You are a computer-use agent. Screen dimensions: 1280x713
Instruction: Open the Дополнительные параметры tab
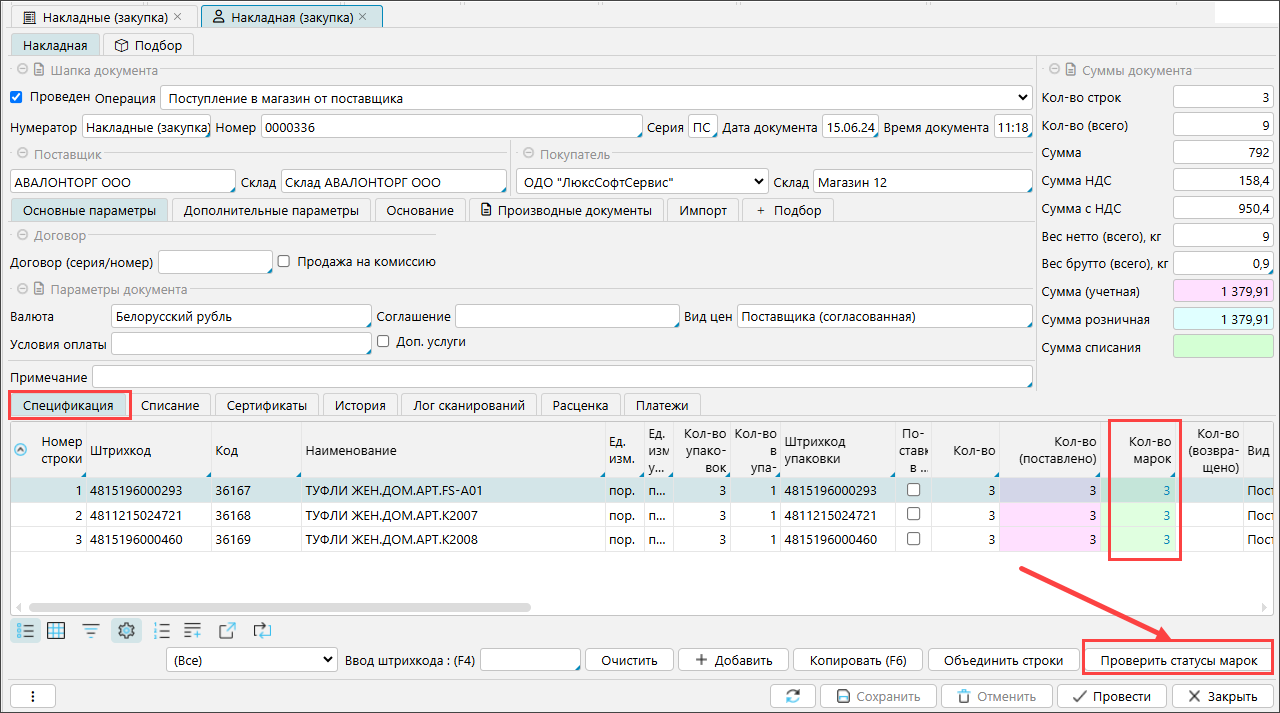pos(272,210)
